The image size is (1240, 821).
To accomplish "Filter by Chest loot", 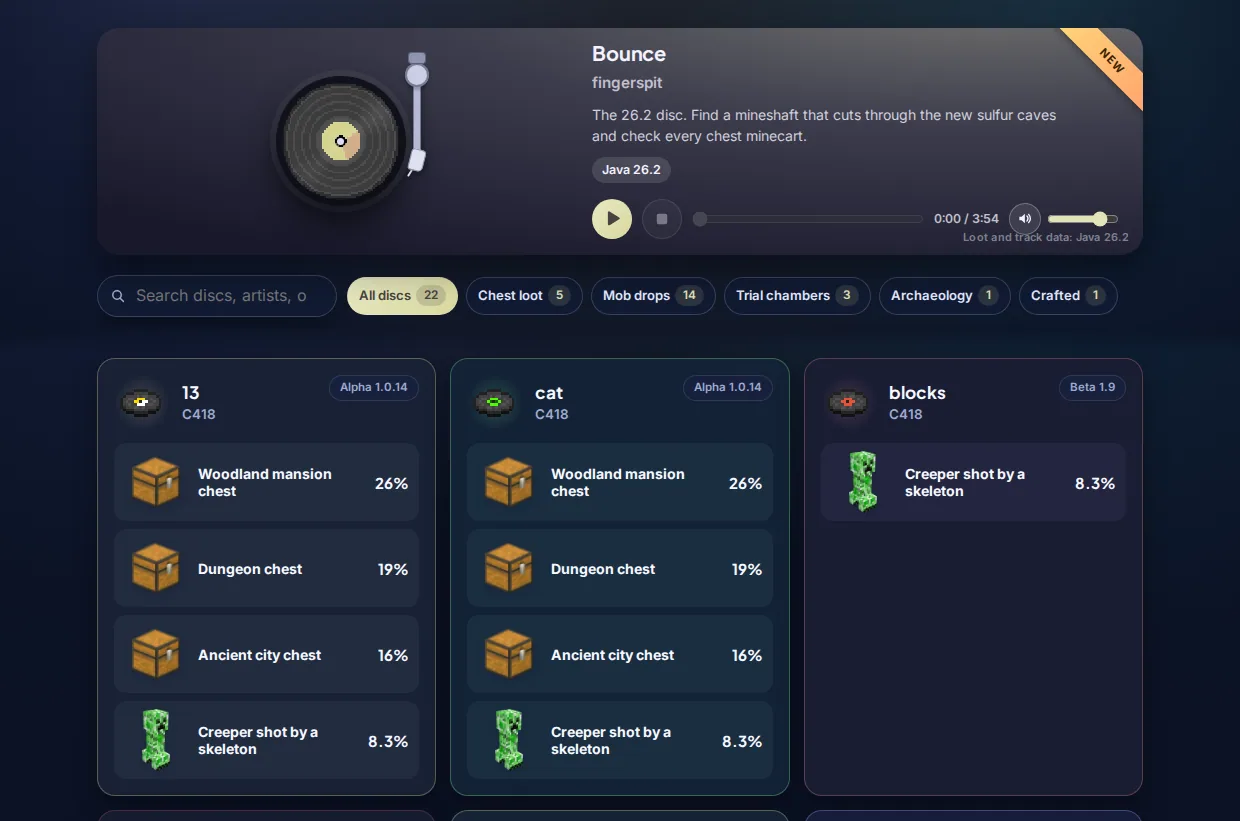I will pos(524,296).
